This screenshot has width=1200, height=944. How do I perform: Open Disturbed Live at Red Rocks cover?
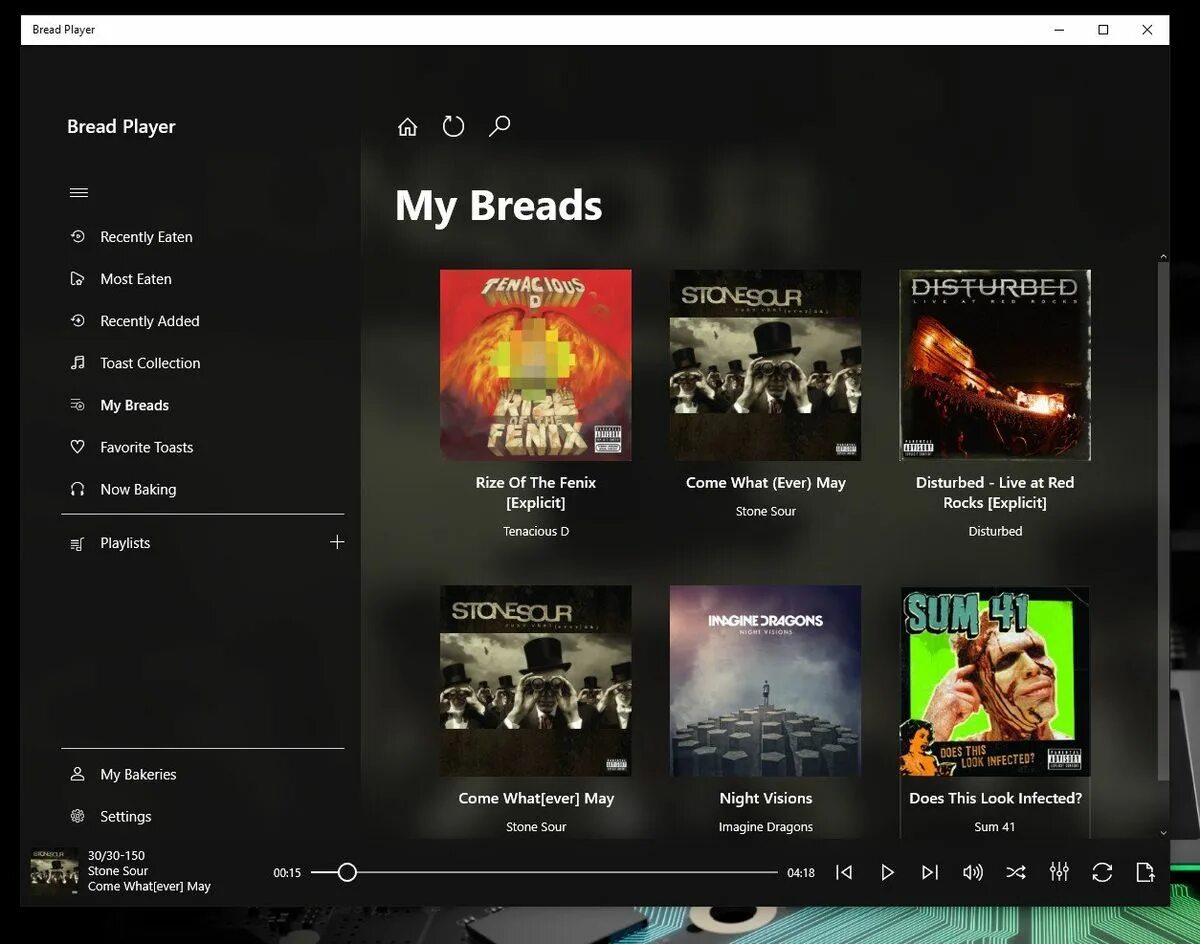(x=995, y=365)
